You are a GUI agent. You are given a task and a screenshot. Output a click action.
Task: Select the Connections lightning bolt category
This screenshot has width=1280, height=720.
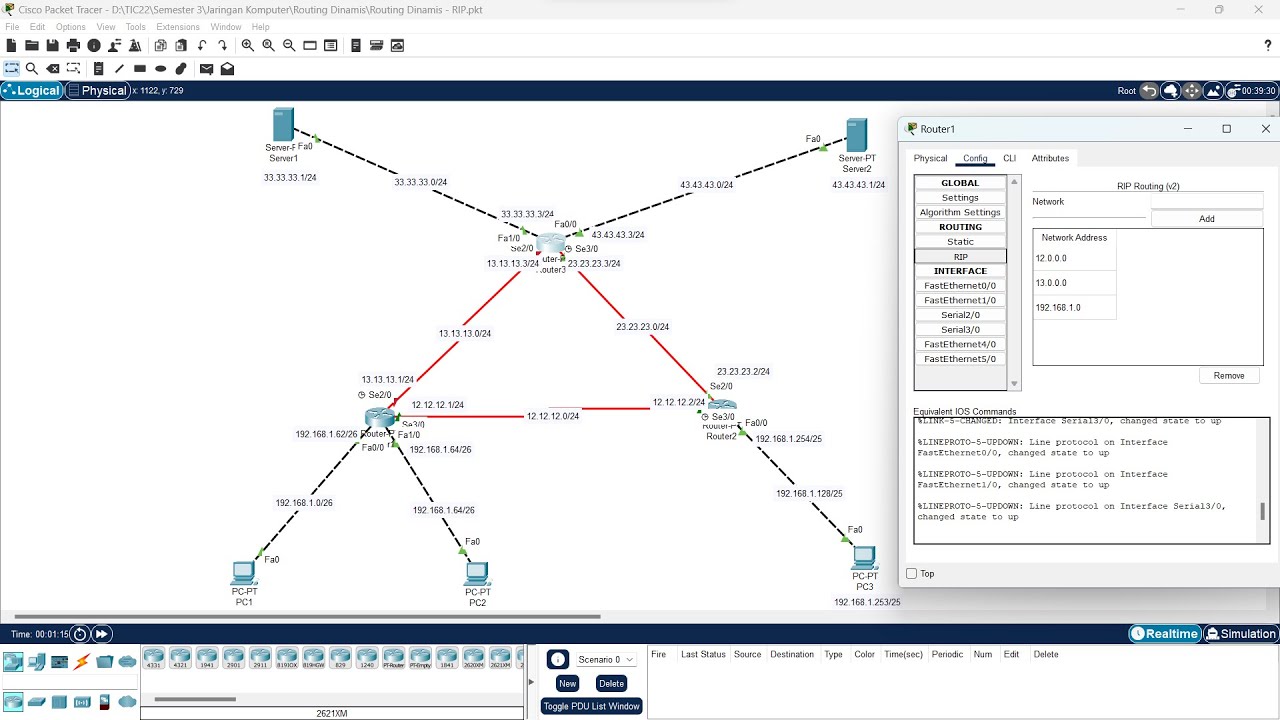82,661
